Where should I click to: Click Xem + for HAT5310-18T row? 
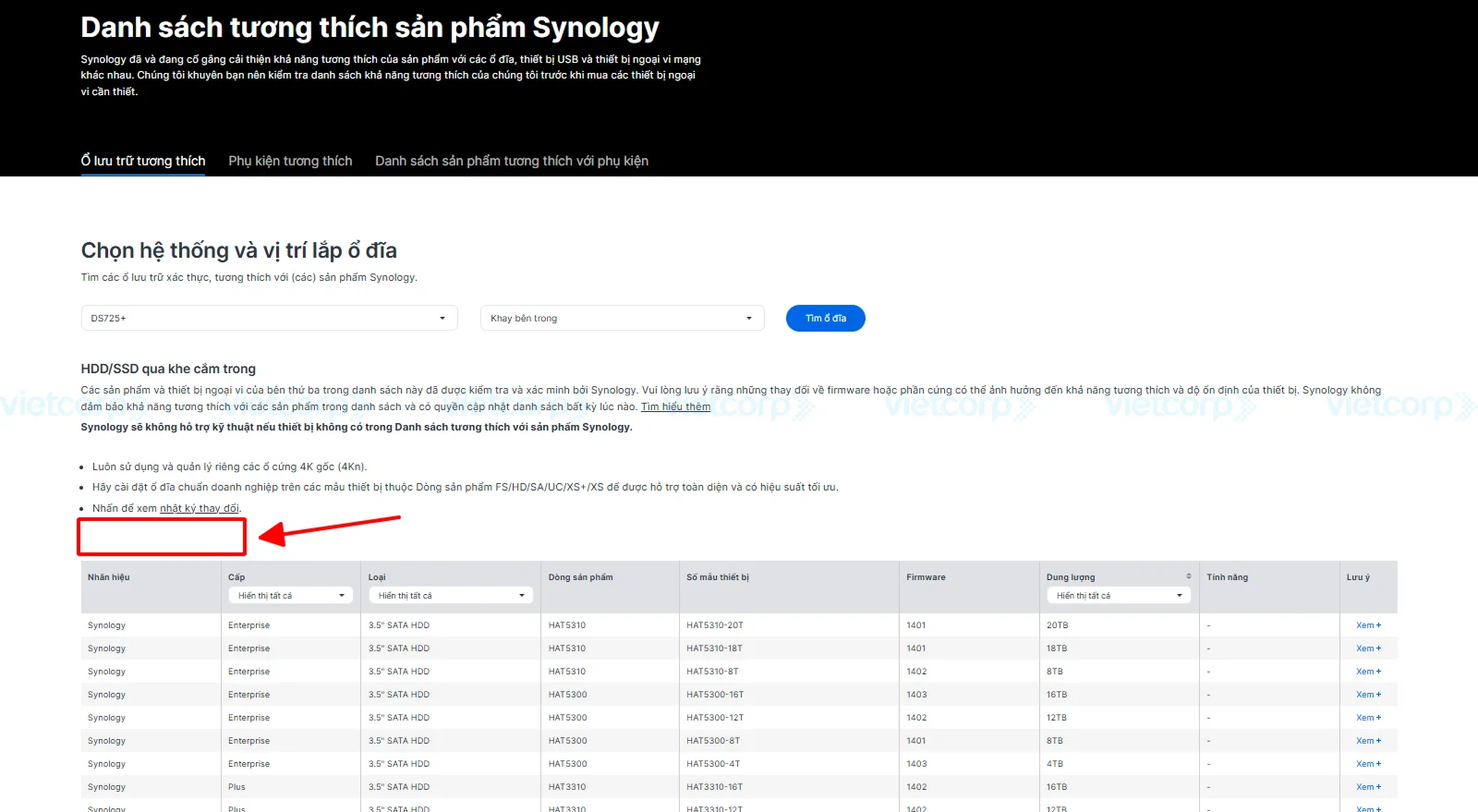tap(1368, 648)
